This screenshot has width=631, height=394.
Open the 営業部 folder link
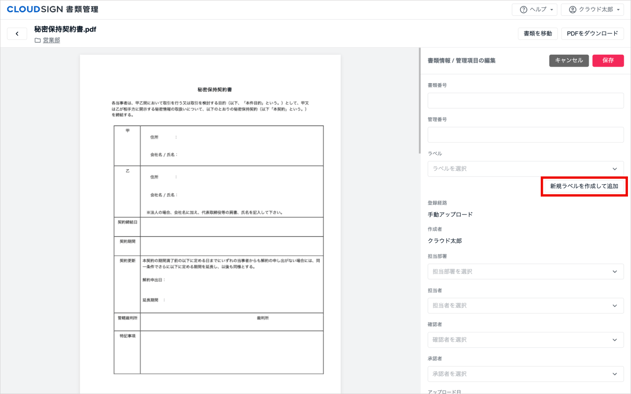[x=51, y=40]
